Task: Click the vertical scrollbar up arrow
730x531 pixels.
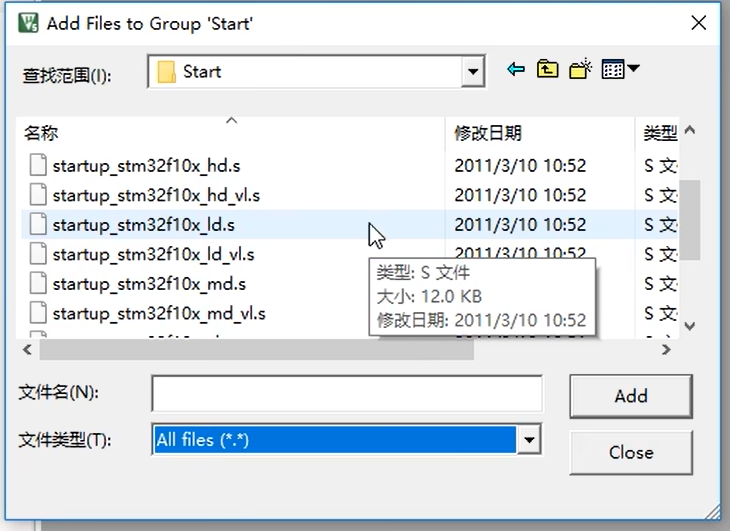Action: coord(690,130)
